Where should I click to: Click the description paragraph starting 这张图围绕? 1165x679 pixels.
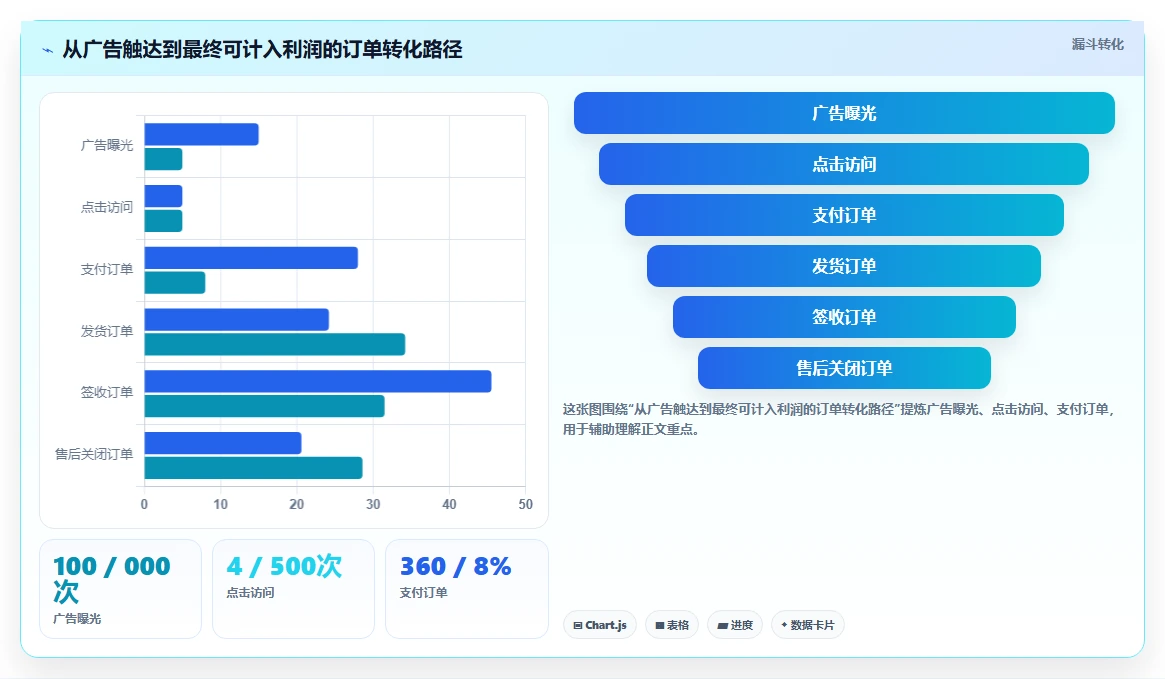(x=839, y=419)
